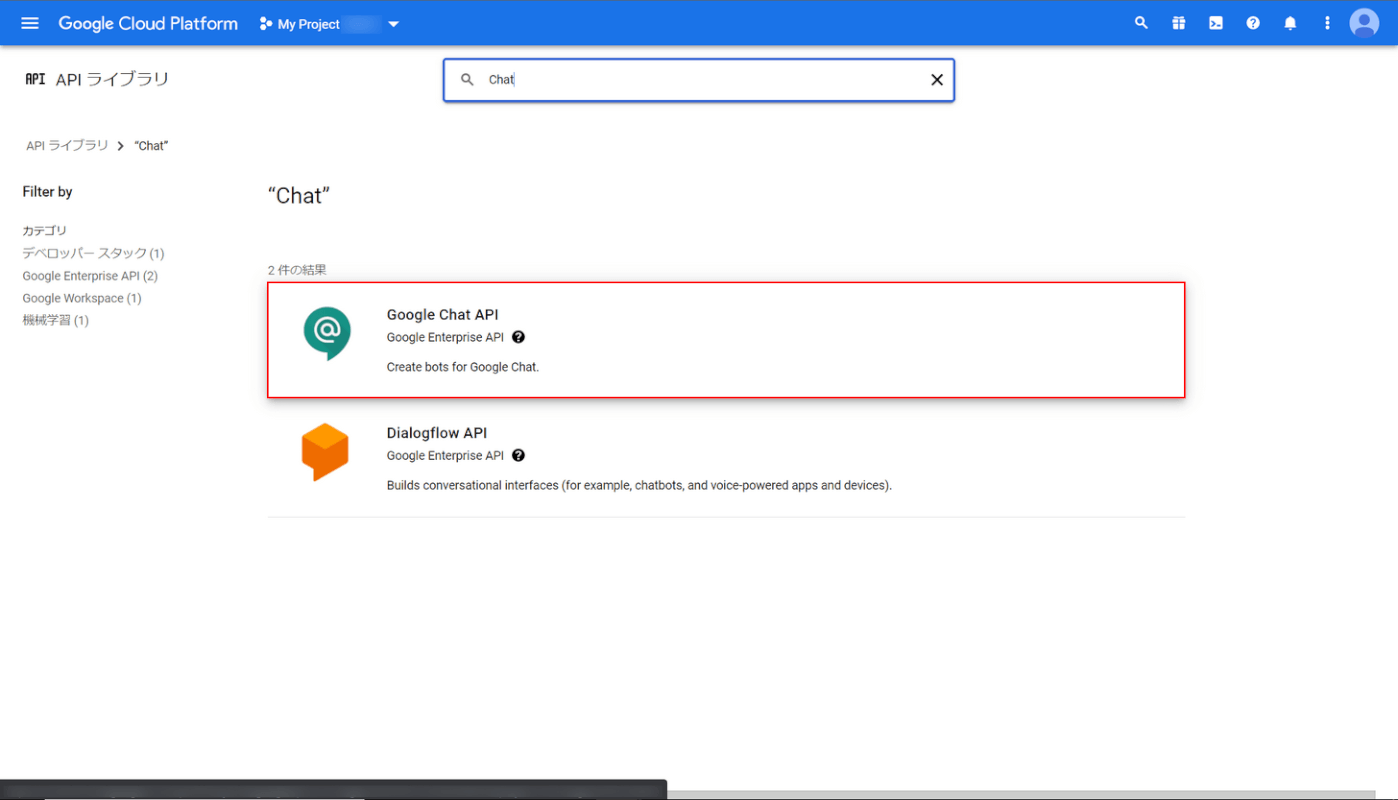
Task: Open the three-dot settings menu
Action: pos(1327,23)
